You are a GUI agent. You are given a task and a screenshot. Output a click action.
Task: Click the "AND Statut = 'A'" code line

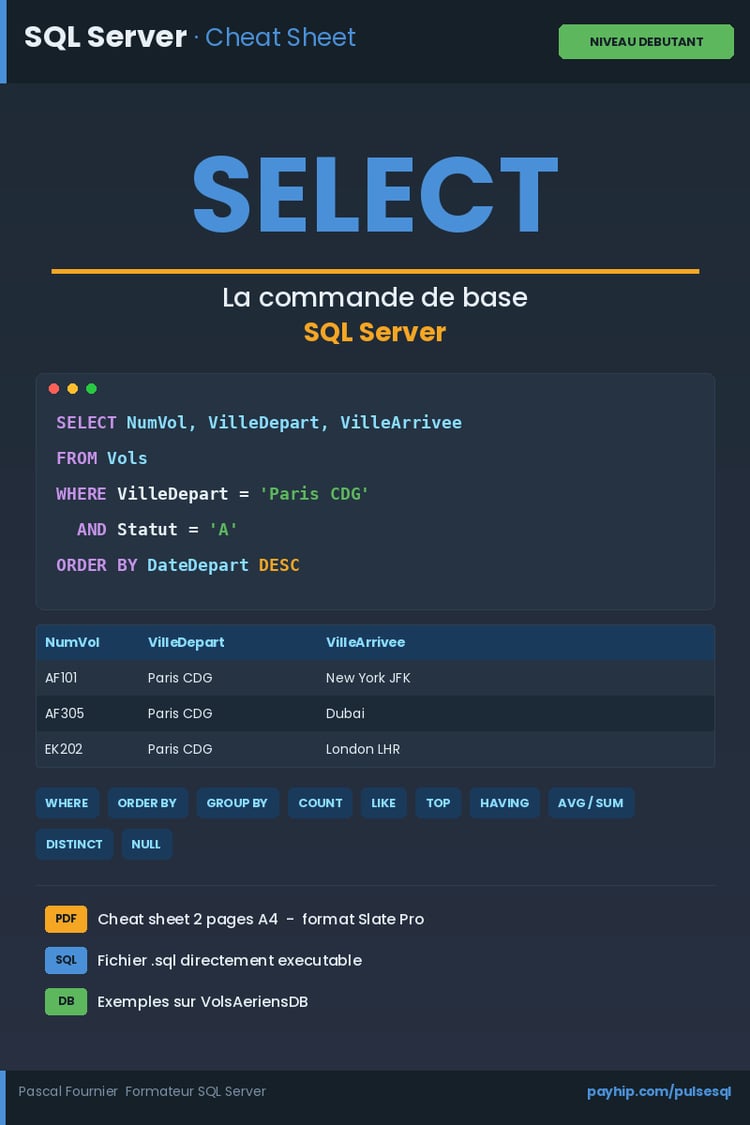click(x=157, y=529)
